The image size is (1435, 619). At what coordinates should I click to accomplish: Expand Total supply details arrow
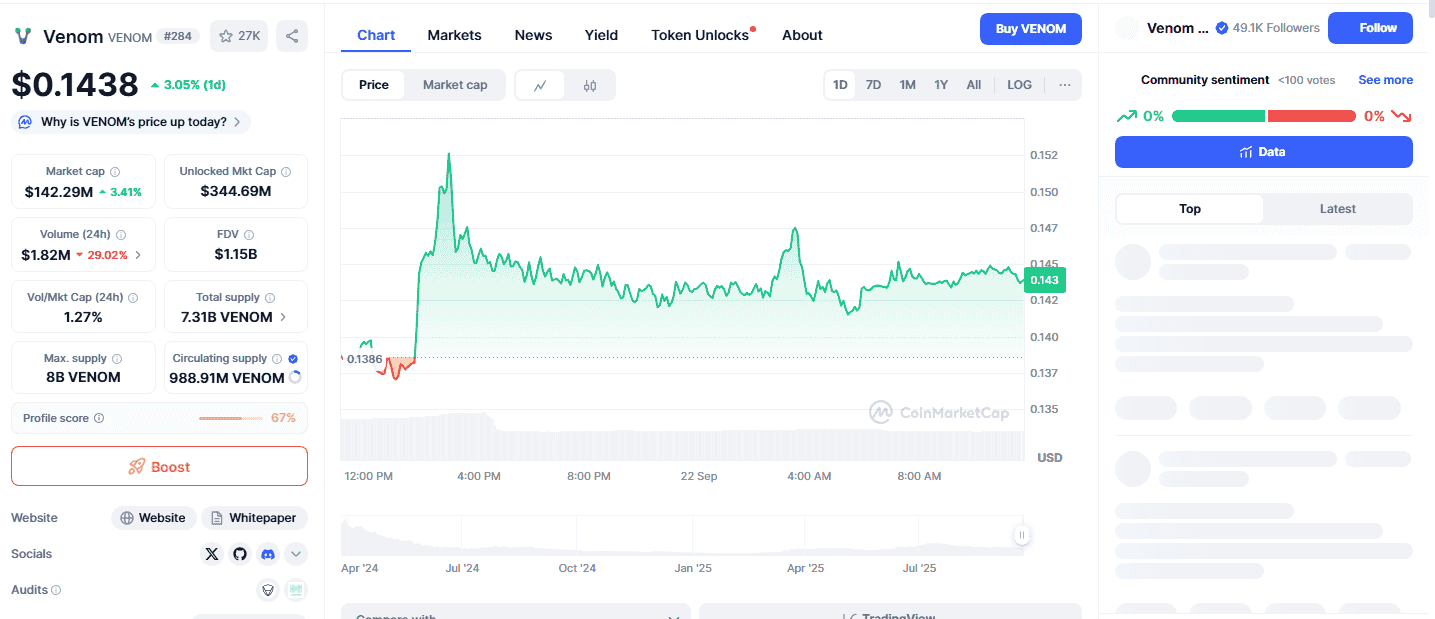[x=284, y=317]
